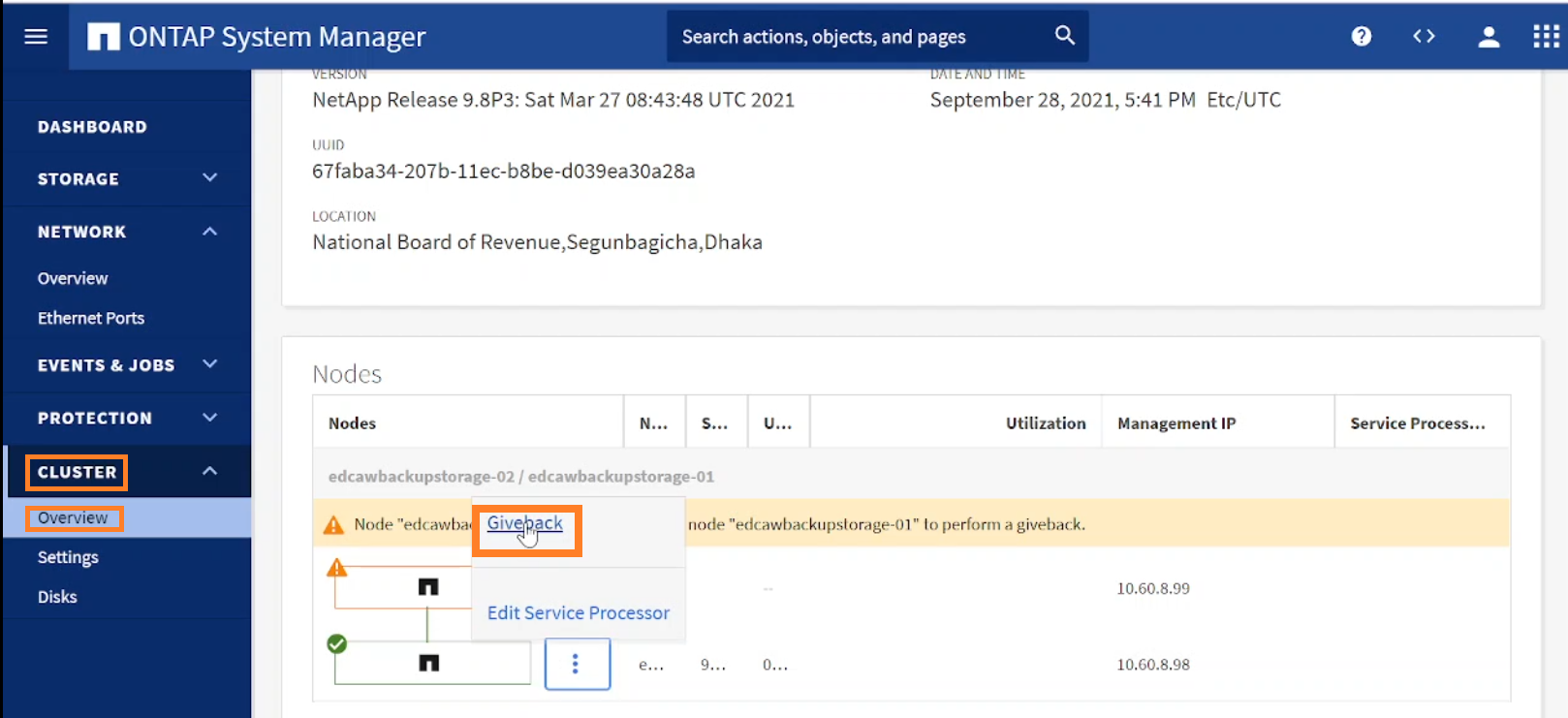Click the top node controller icon
This screenshot has height=718, width=1568.
click(x=428, y=587)
